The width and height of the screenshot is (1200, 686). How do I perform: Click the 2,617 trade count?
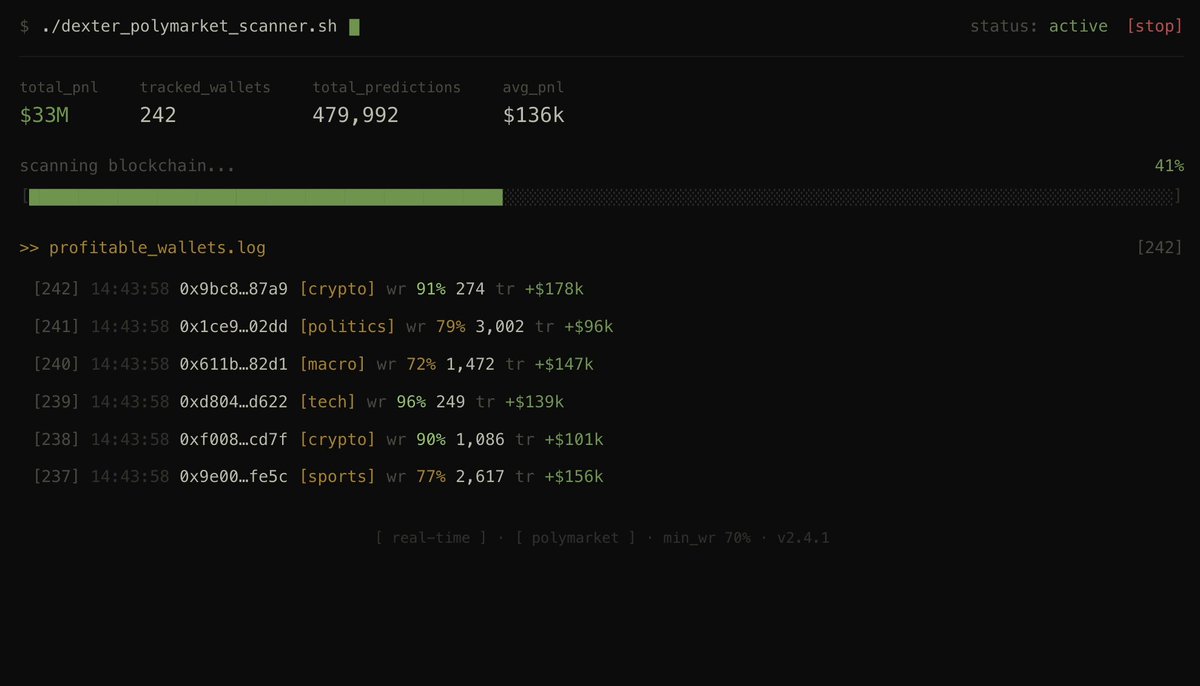(x=480, y=477)
